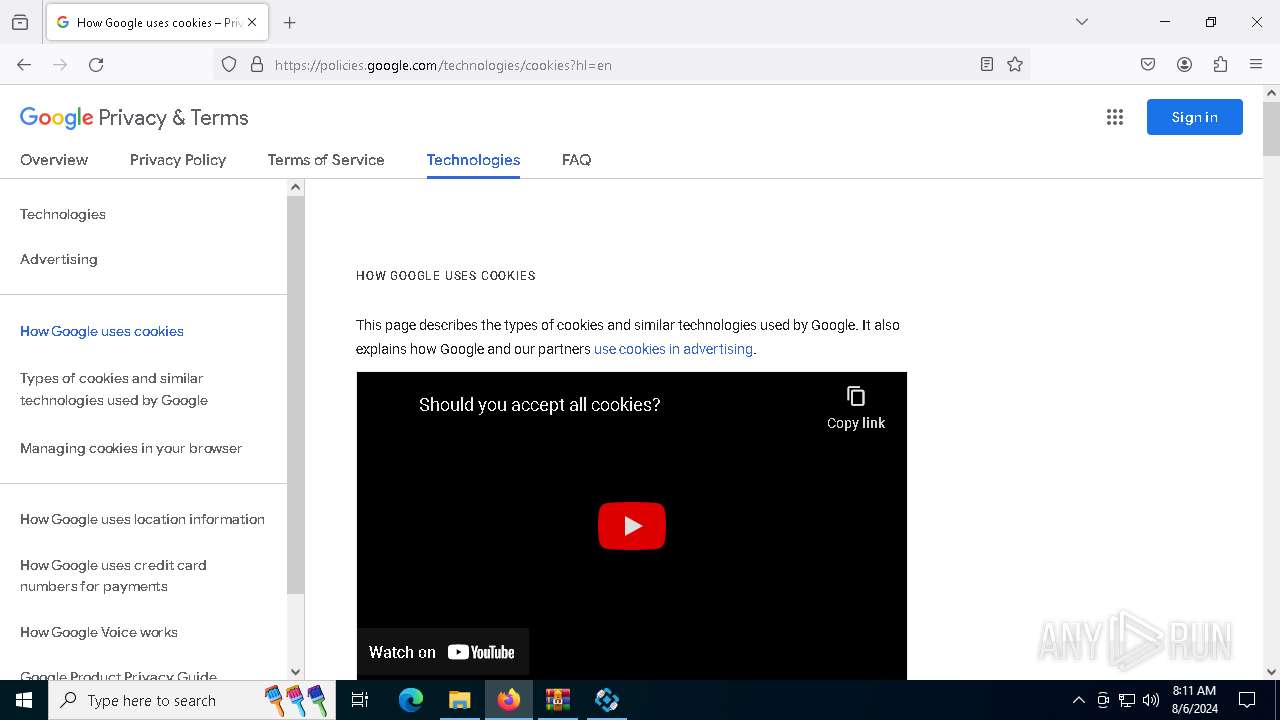Play the YouTube cookies video
Screen dimensions: 1280x720
point(632,526)
